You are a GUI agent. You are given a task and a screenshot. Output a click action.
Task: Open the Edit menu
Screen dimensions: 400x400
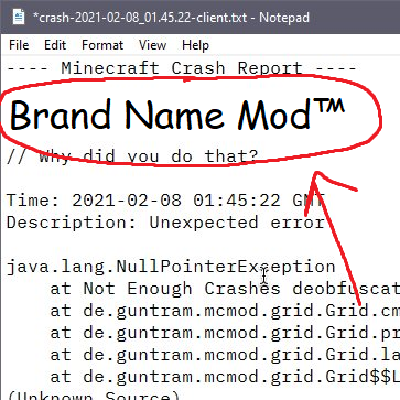[x=55, y=45]
